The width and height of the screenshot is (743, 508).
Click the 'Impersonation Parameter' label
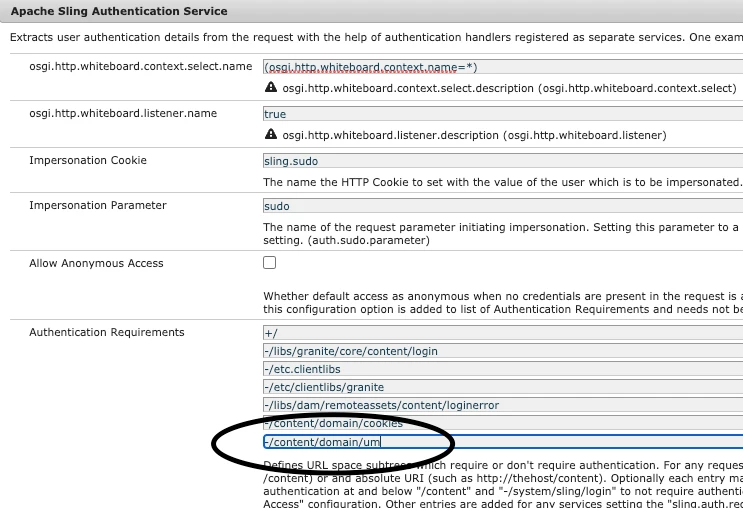click(98, 205)
